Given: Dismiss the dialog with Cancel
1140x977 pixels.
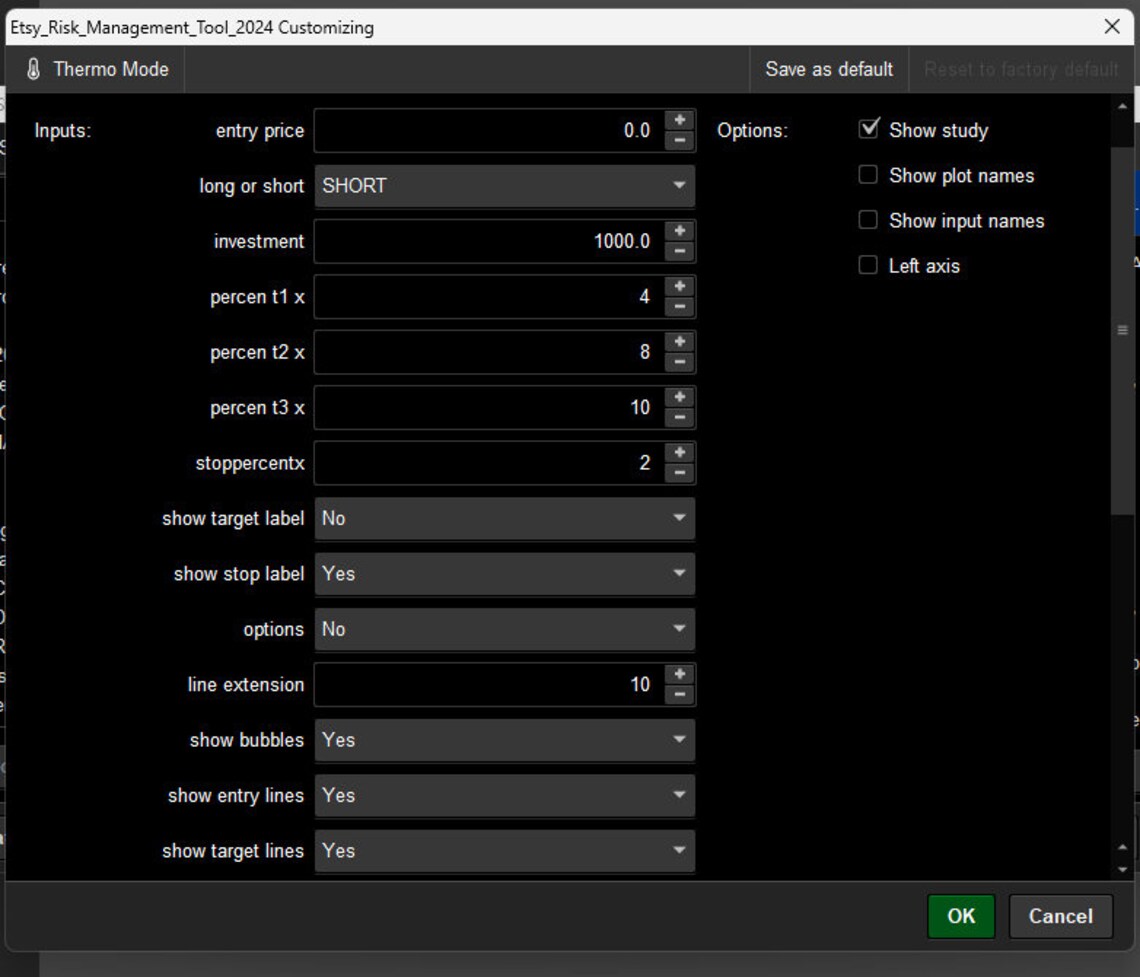Looking at the screenshot, I should 1060,916.
